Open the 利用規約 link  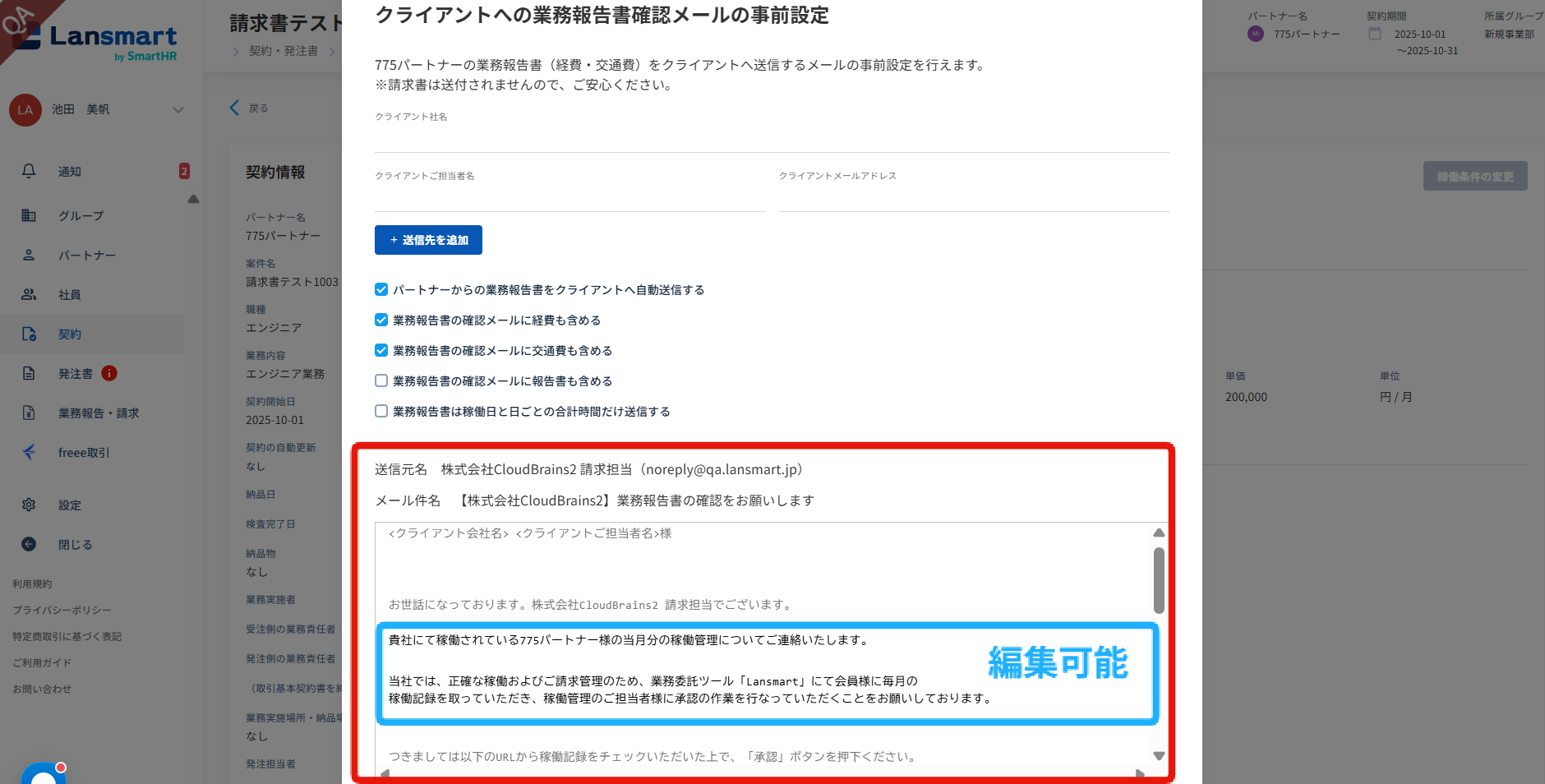32,584
